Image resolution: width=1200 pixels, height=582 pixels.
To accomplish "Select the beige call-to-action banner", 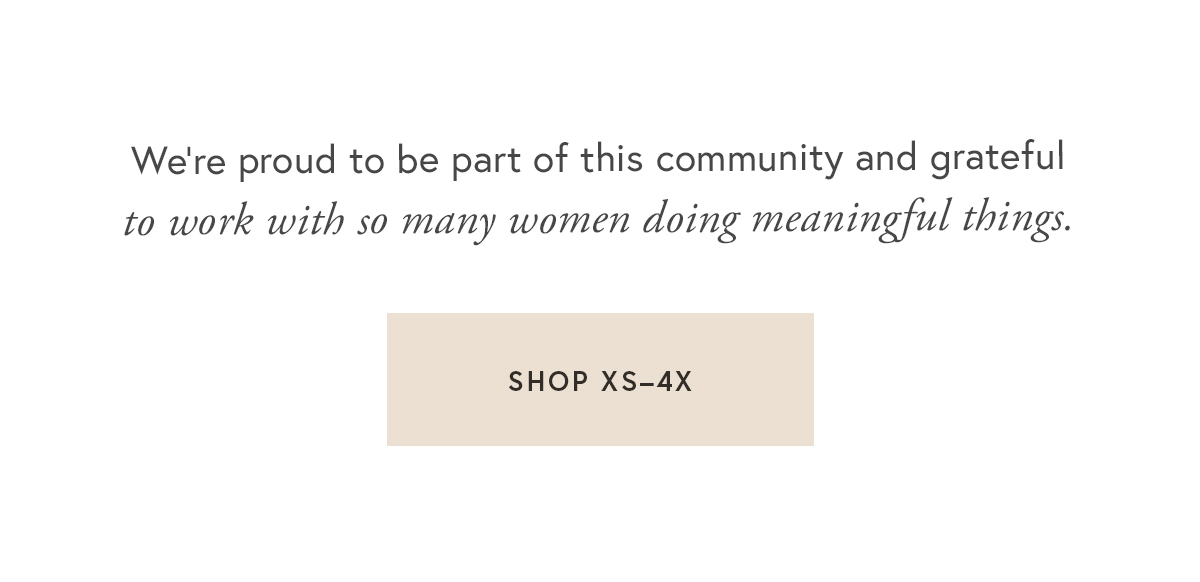I will (600, 380).
